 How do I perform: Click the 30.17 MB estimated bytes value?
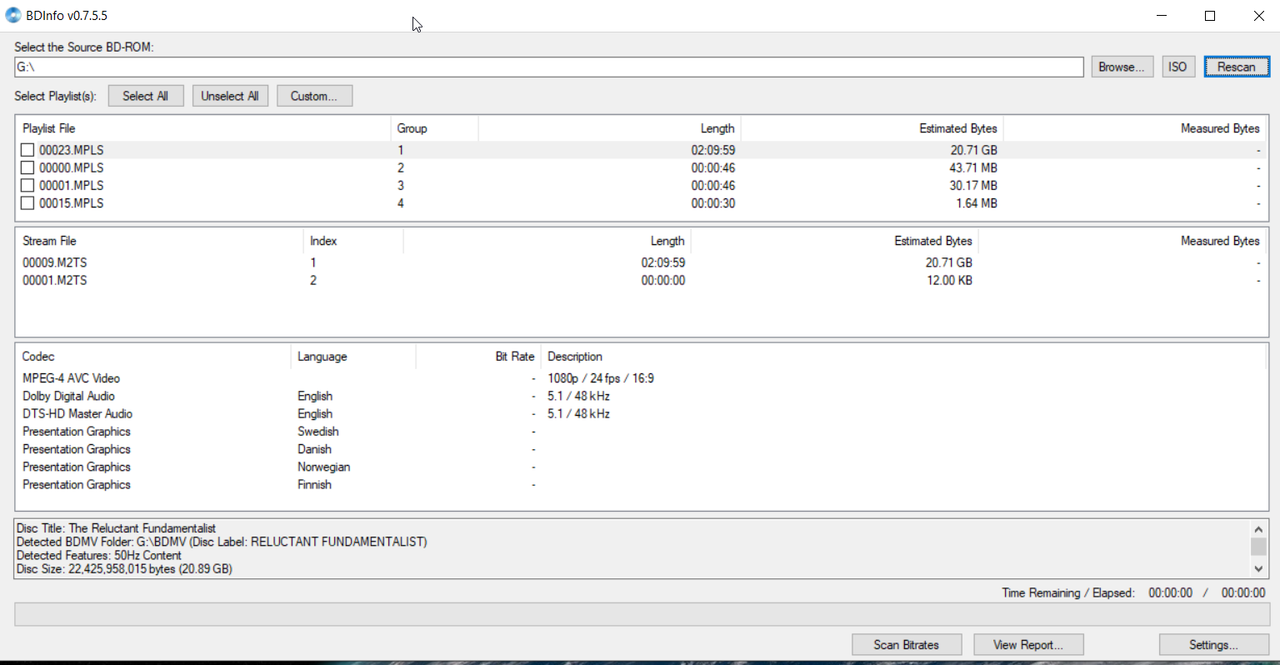pyautogui.click(x=974, y=186)
